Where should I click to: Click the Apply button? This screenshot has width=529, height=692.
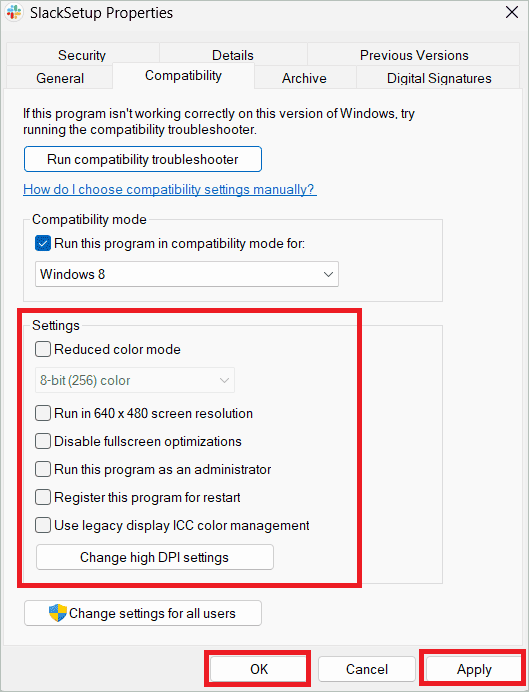474,669
